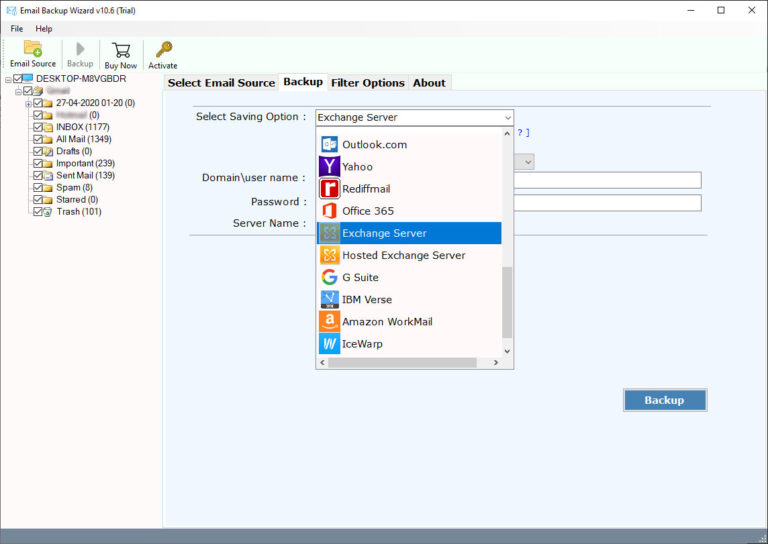Screen dimensions: 768x544
Task: Click the Spam folder icon
Action: (x=48, y=188)
